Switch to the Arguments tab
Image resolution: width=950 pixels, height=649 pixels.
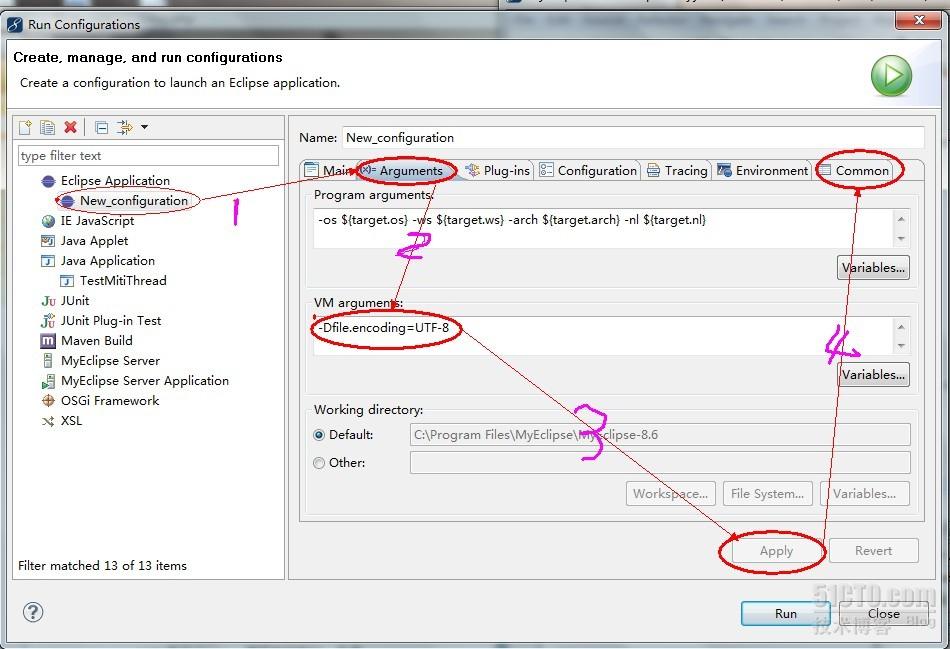pos(406,171)
